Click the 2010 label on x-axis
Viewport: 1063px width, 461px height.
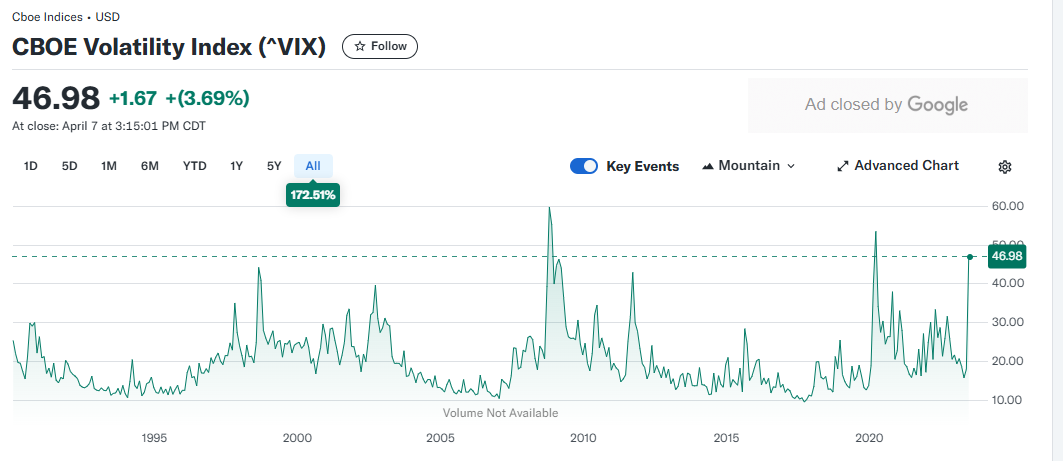pos(583,438)
